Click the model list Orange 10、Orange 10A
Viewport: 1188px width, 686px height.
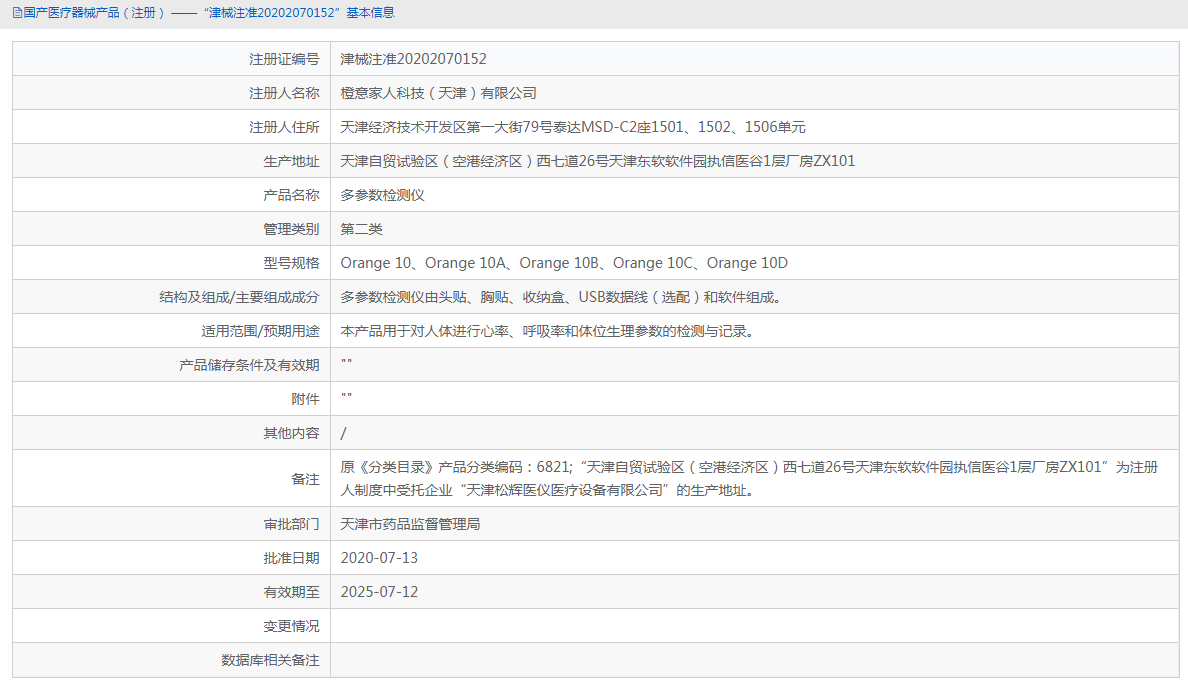[x=564, y=263]
